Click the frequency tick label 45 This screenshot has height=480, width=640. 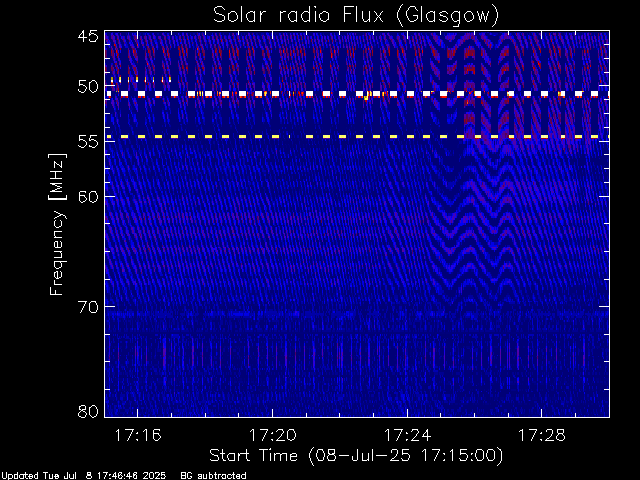pos(88,36)
